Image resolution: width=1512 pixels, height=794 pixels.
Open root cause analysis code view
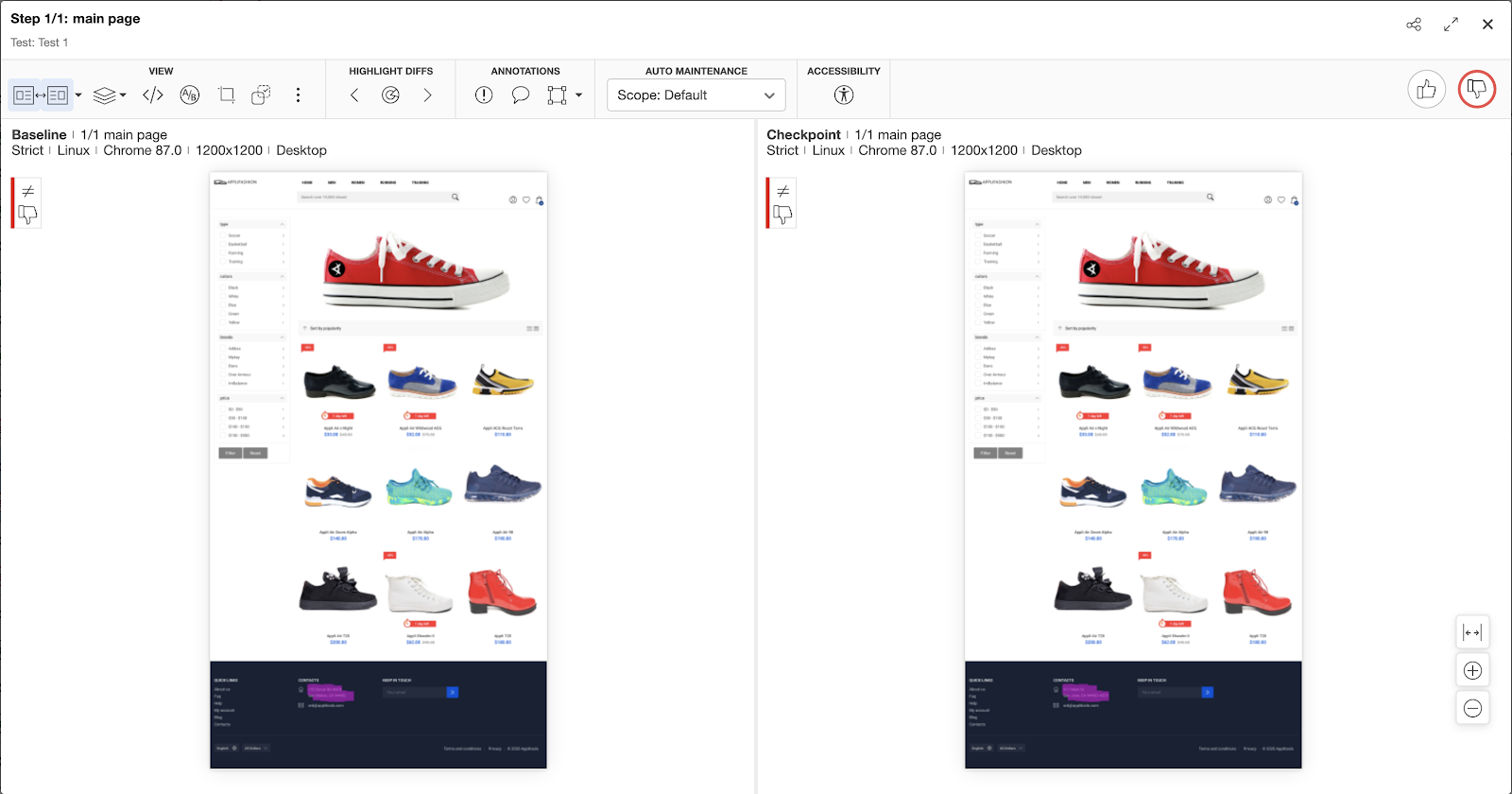153,95
